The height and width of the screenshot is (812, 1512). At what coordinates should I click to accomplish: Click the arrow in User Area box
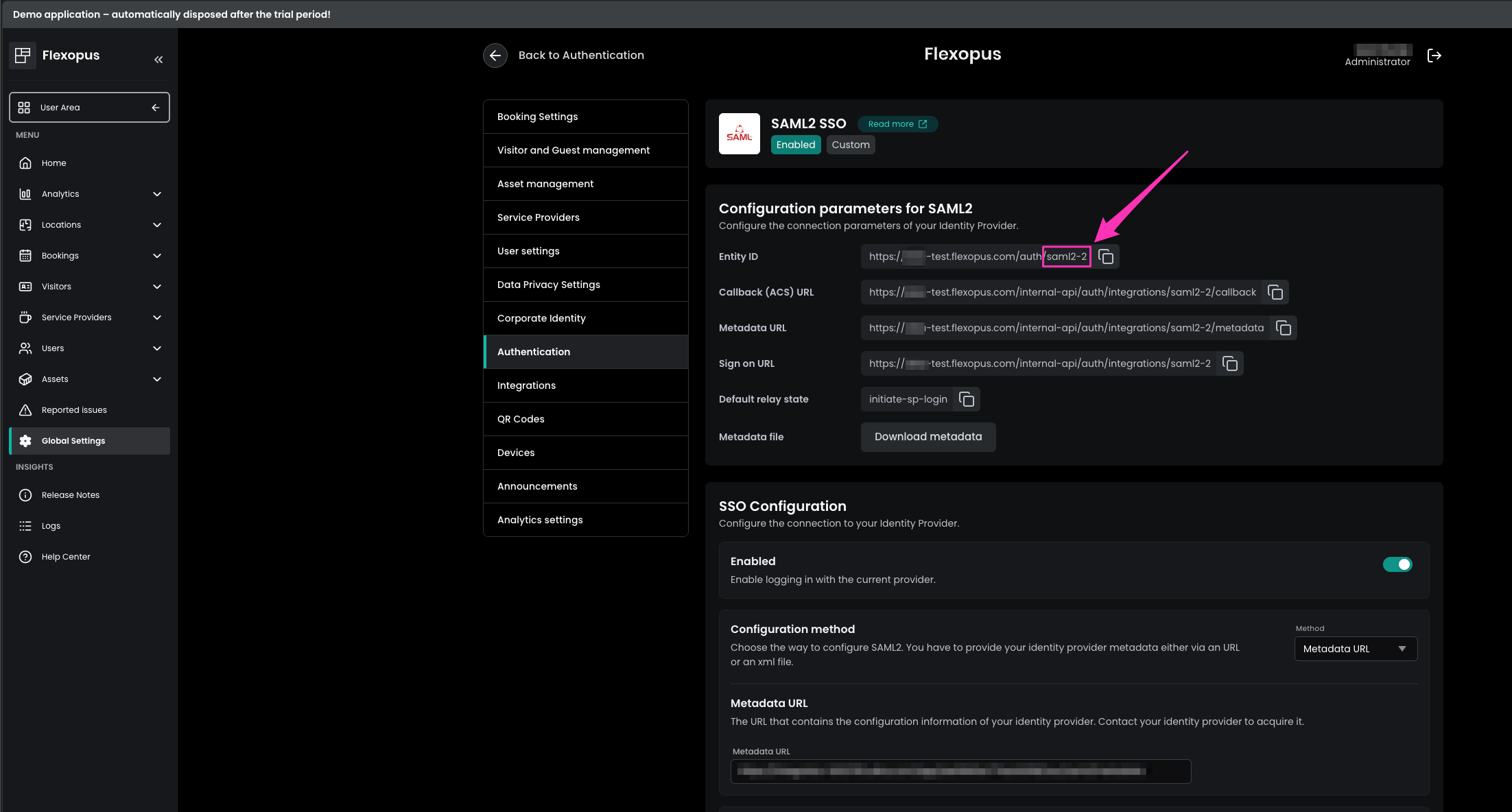click(156, 108)
